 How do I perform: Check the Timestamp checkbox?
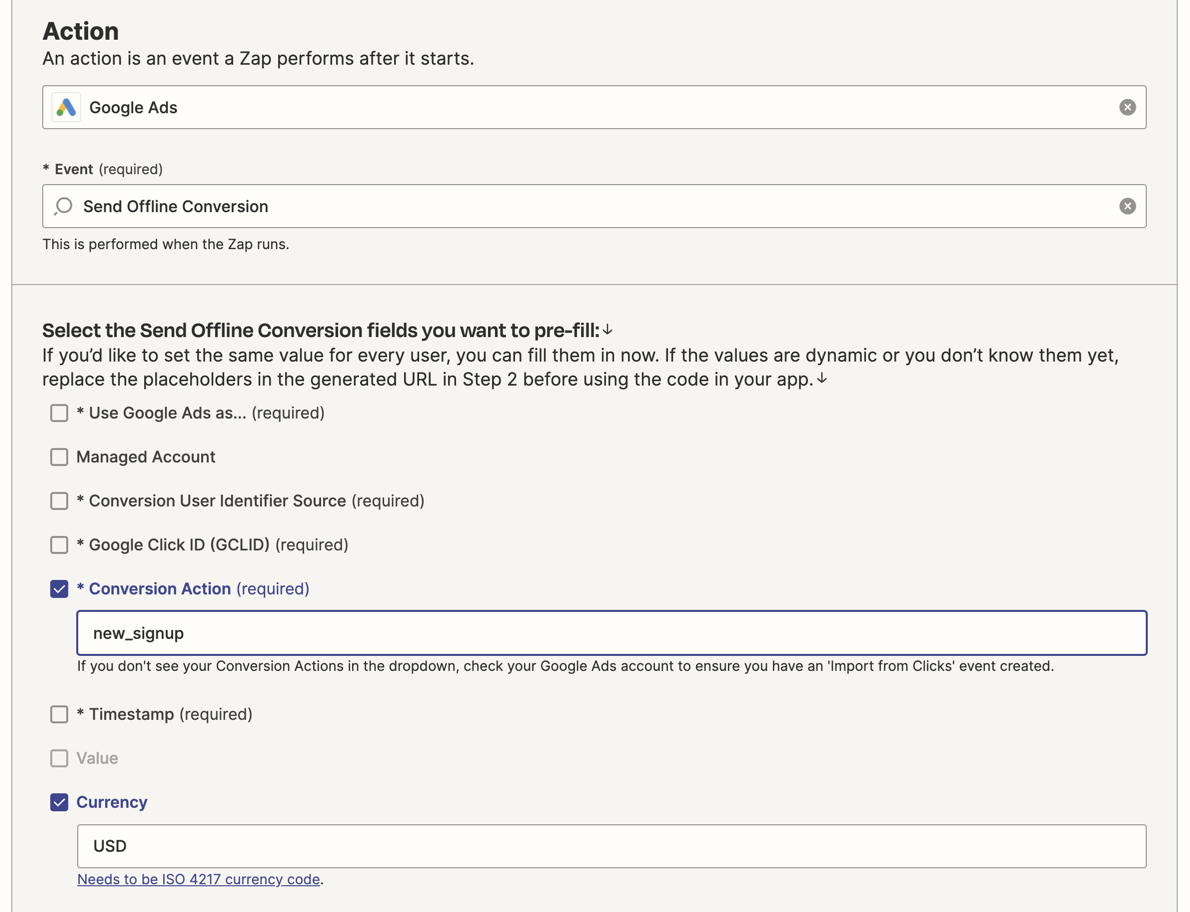[59, 714]
